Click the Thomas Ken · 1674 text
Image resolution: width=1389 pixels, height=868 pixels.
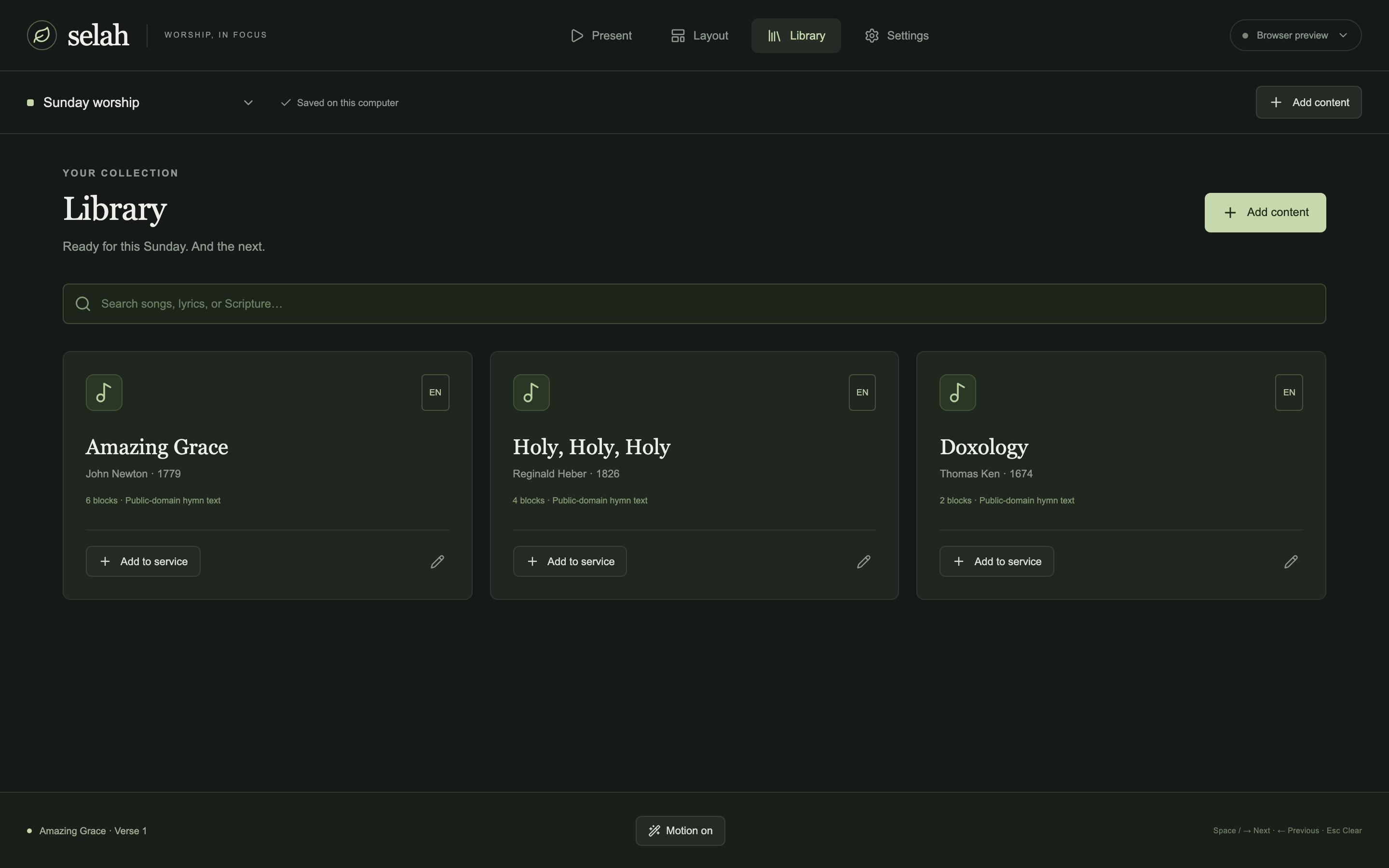click(986, 474)
